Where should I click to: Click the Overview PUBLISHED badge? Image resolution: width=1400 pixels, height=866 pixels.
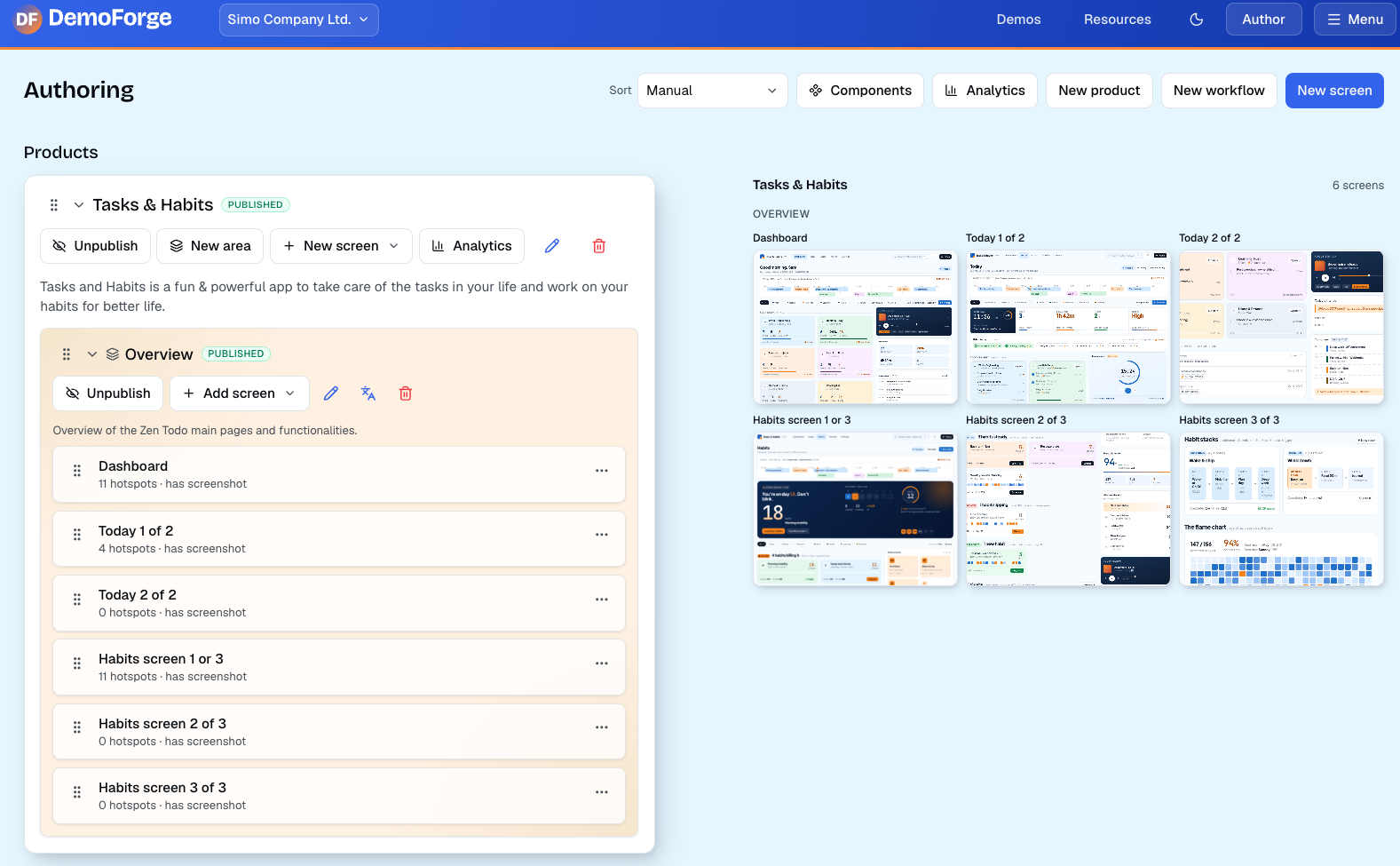[236, 354]
